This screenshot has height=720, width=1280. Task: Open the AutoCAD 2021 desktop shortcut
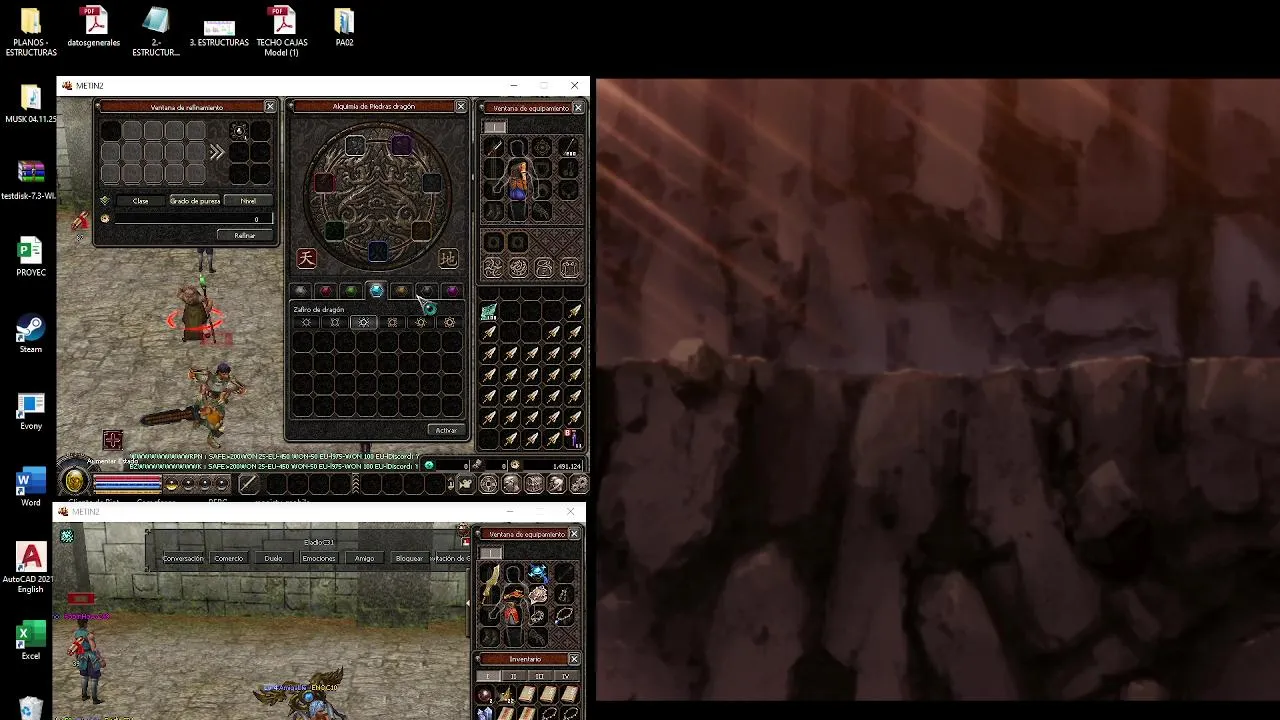(30, 567)
